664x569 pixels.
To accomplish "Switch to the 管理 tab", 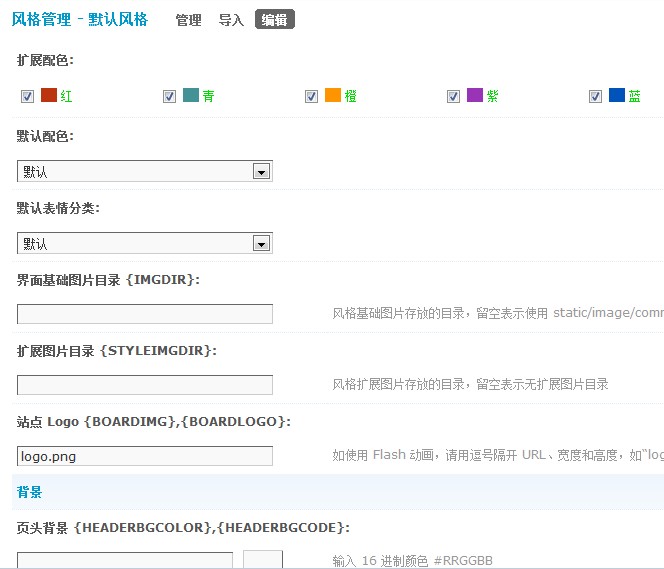I will [188, 20].
